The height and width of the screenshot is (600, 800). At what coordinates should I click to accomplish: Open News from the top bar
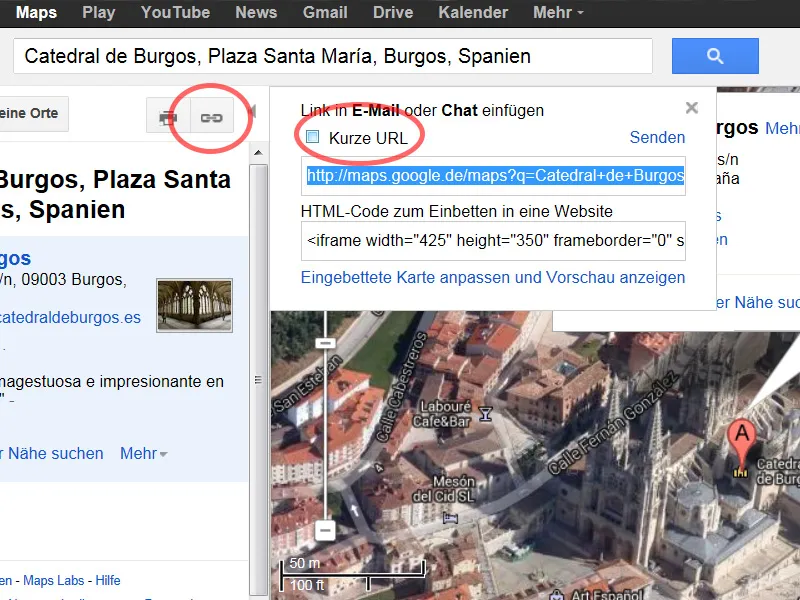[x=256, y=12]
